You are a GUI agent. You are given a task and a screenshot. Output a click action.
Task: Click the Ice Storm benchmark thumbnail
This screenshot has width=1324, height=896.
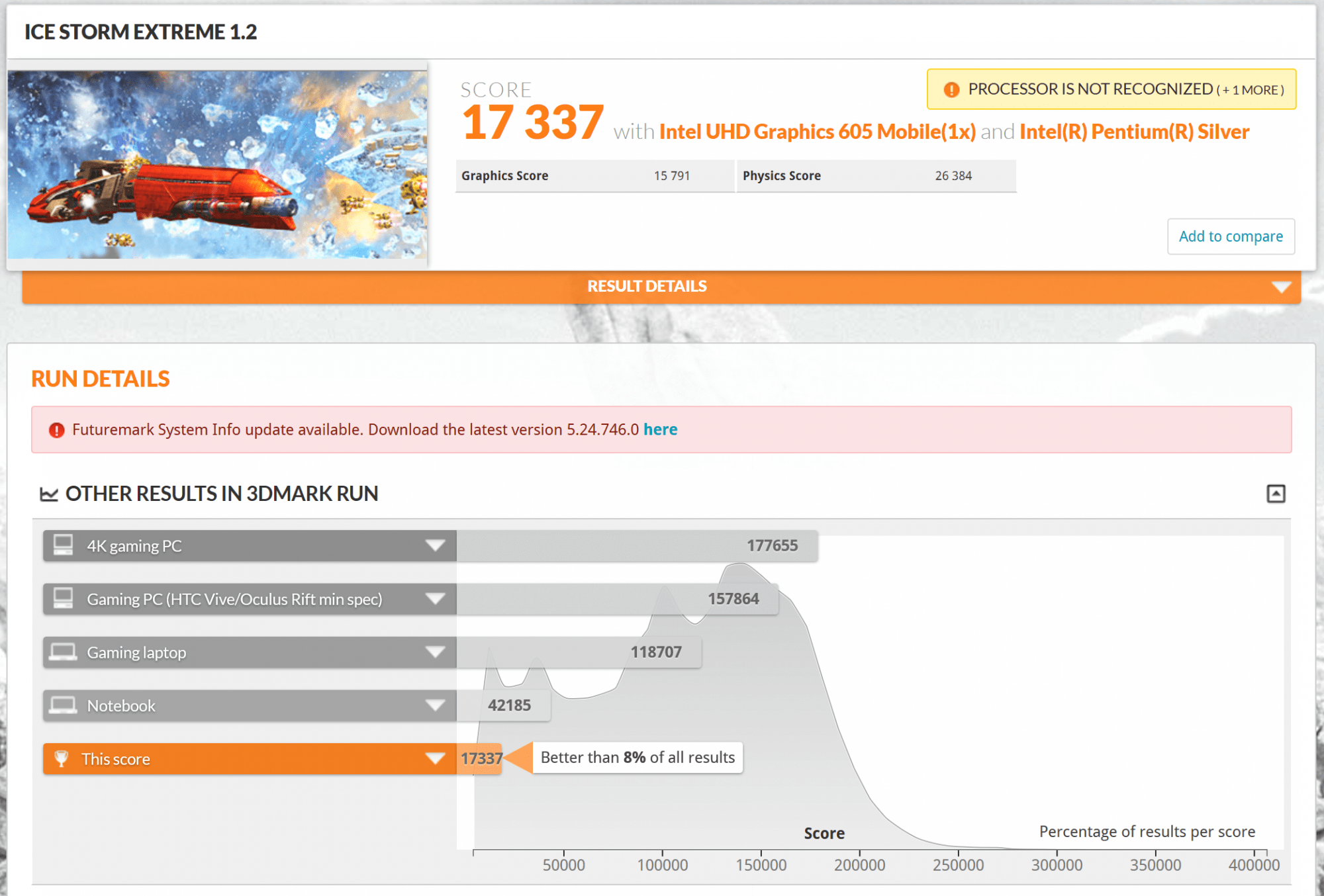pos(217,164)
